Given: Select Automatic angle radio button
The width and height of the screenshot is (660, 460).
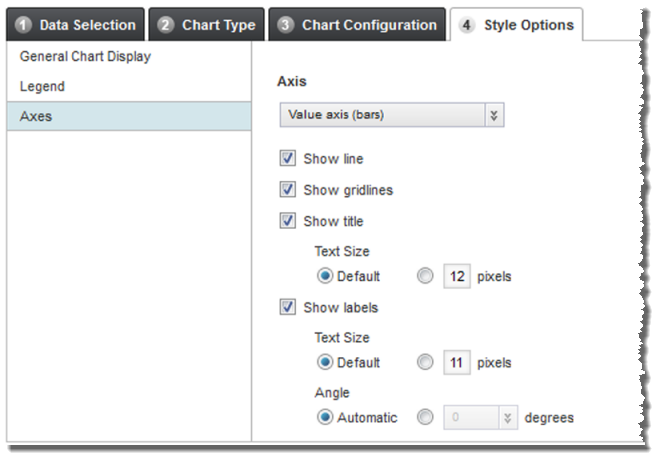Looking at the screenshot, I should 324,417.
